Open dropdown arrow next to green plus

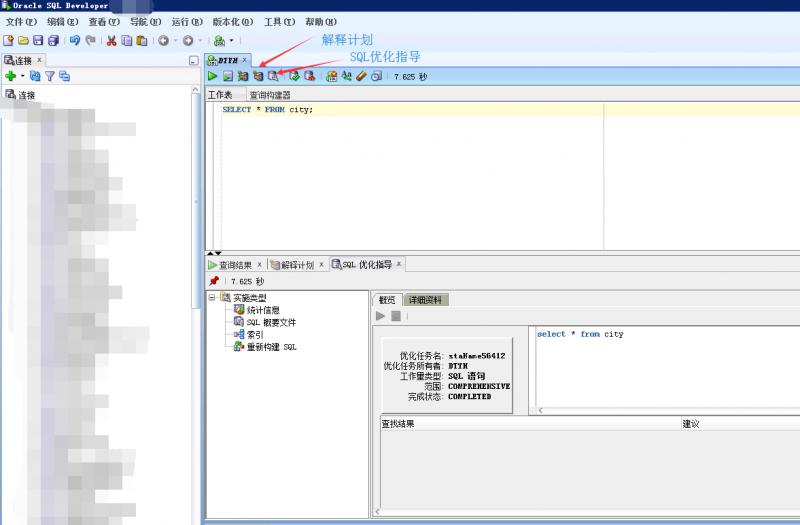pos(22,76)
